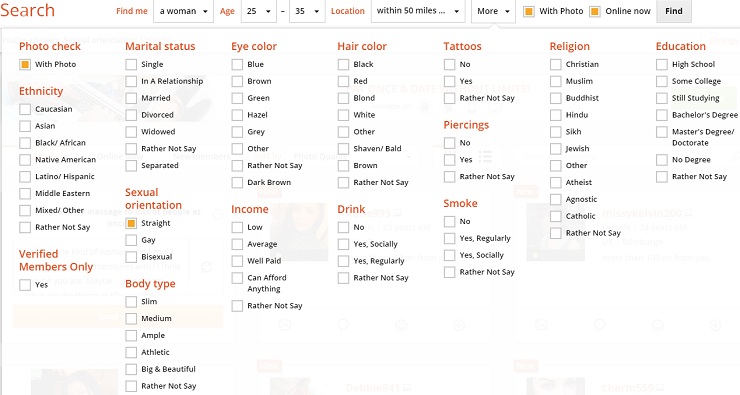This screenshot has height=395, width=740.
Task: Check Gay orientation checkbox
Action: click(131, 240)
